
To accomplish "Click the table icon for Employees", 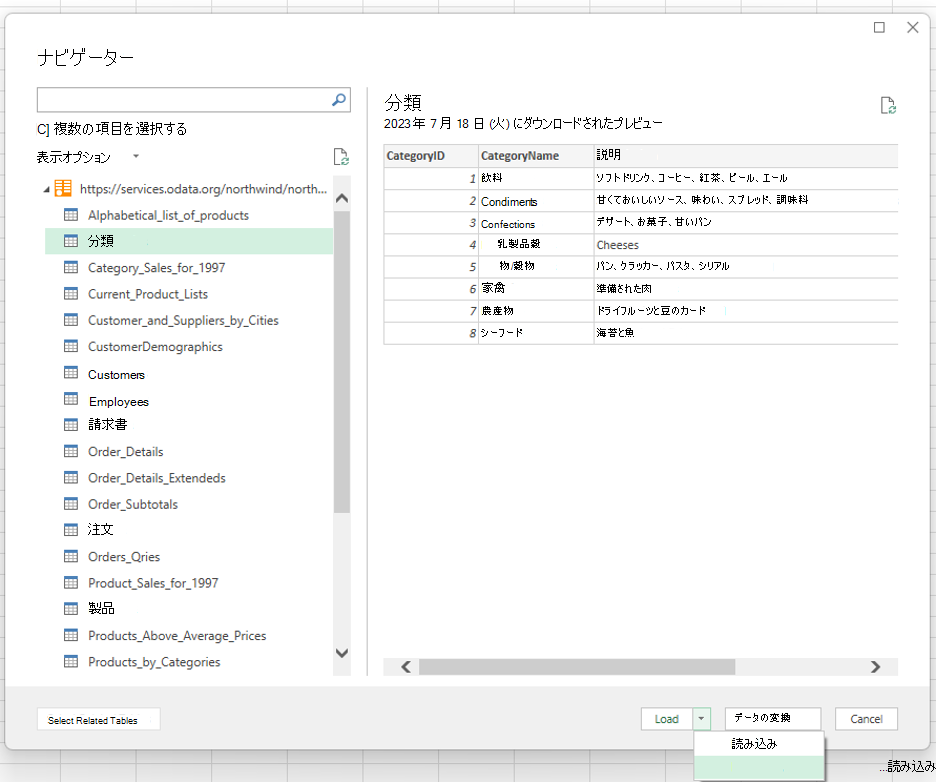I will (71, 399).
